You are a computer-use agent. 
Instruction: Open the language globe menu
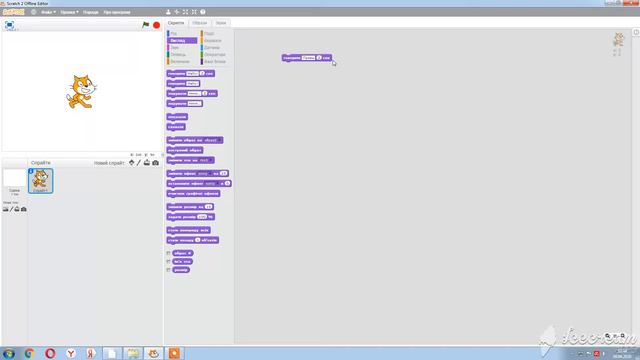(33, 12)
